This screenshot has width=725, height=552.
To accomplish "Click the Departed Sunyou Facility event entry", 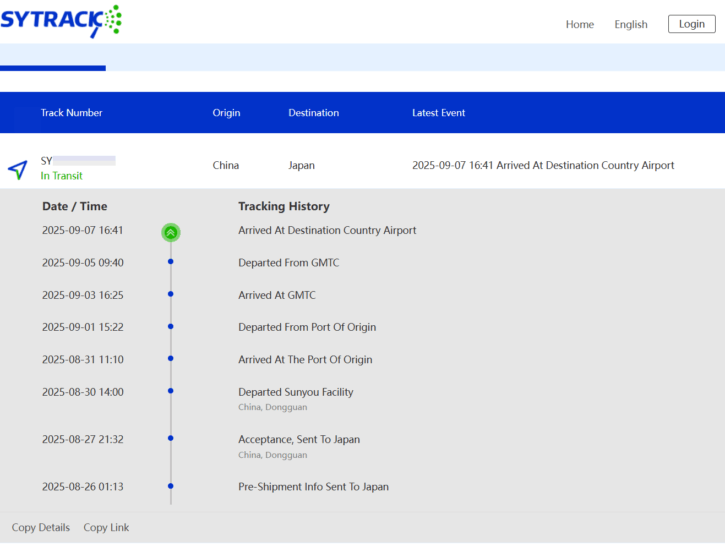I will coord(295,392).
